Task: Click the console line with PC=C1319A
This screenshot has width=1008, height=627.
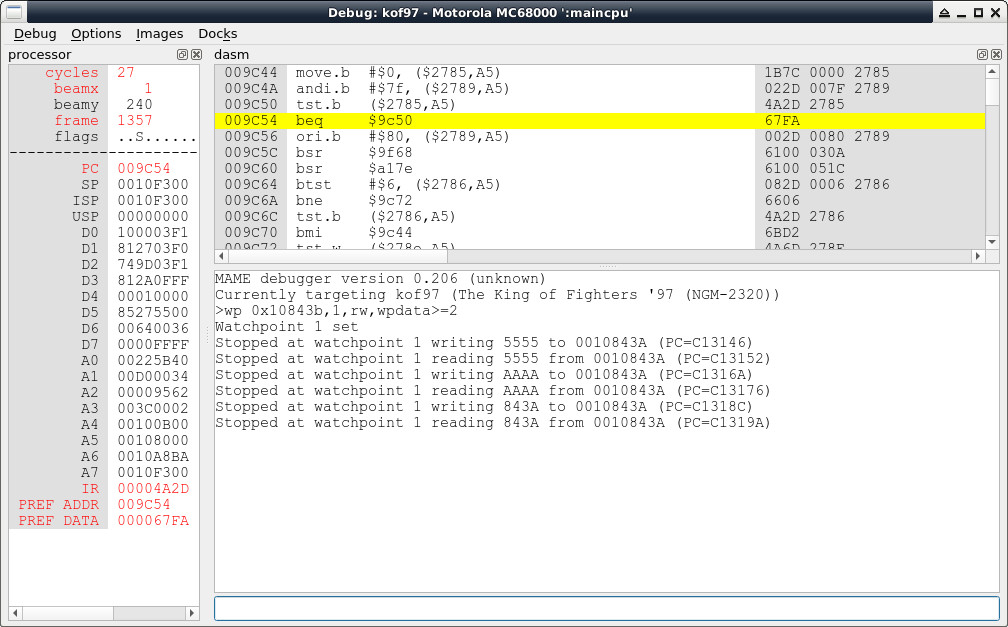Action: [x=492, y=423]
